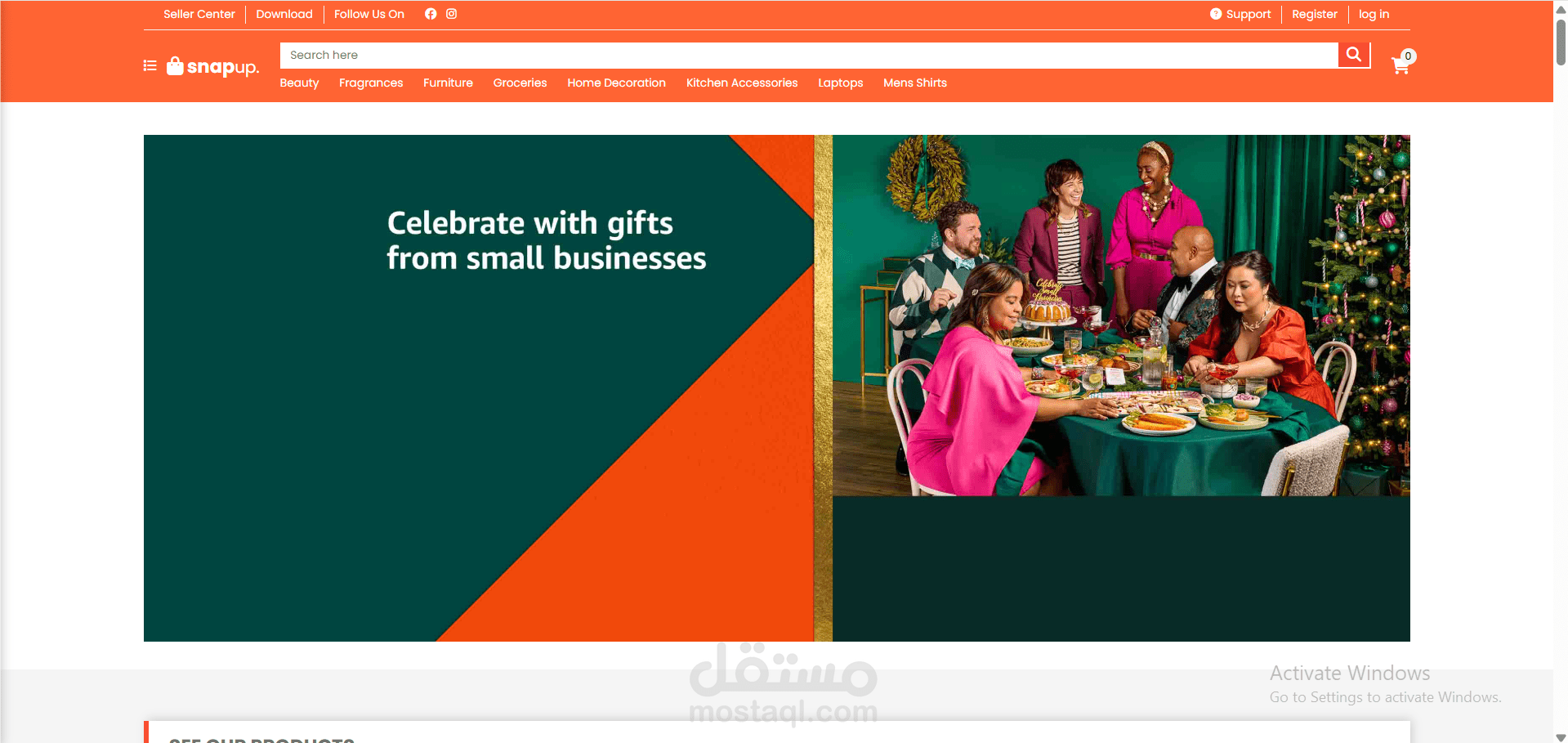Click the search magnifier button
1568x743 pixels.
[x=1354, y=55]
